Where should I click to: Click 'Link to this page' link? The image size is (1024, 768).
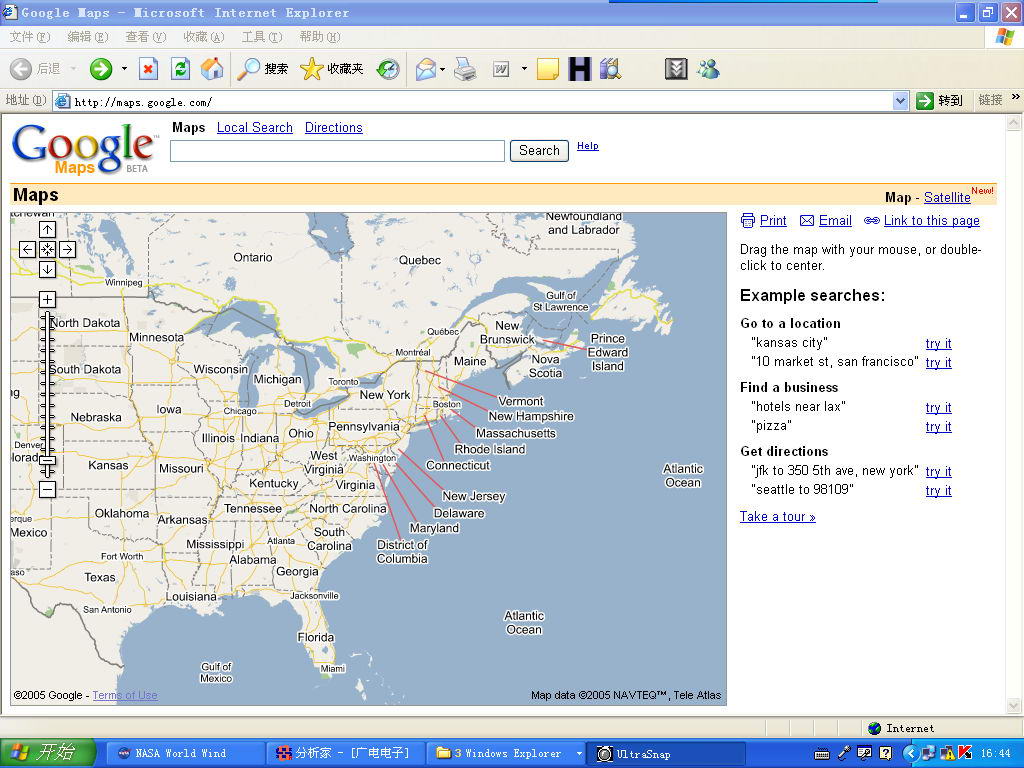coord(931,221)
